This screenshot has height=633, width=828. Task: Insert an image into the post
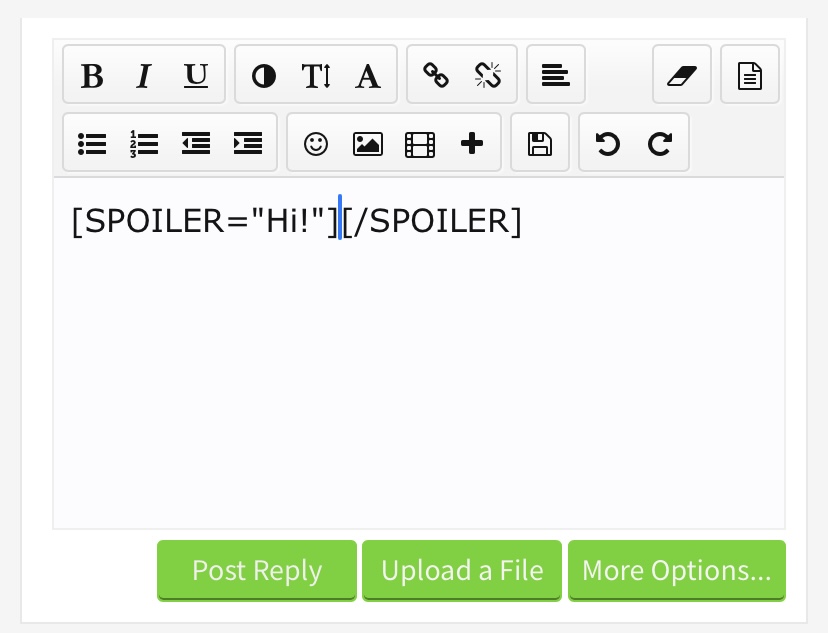tap(368, 144)
